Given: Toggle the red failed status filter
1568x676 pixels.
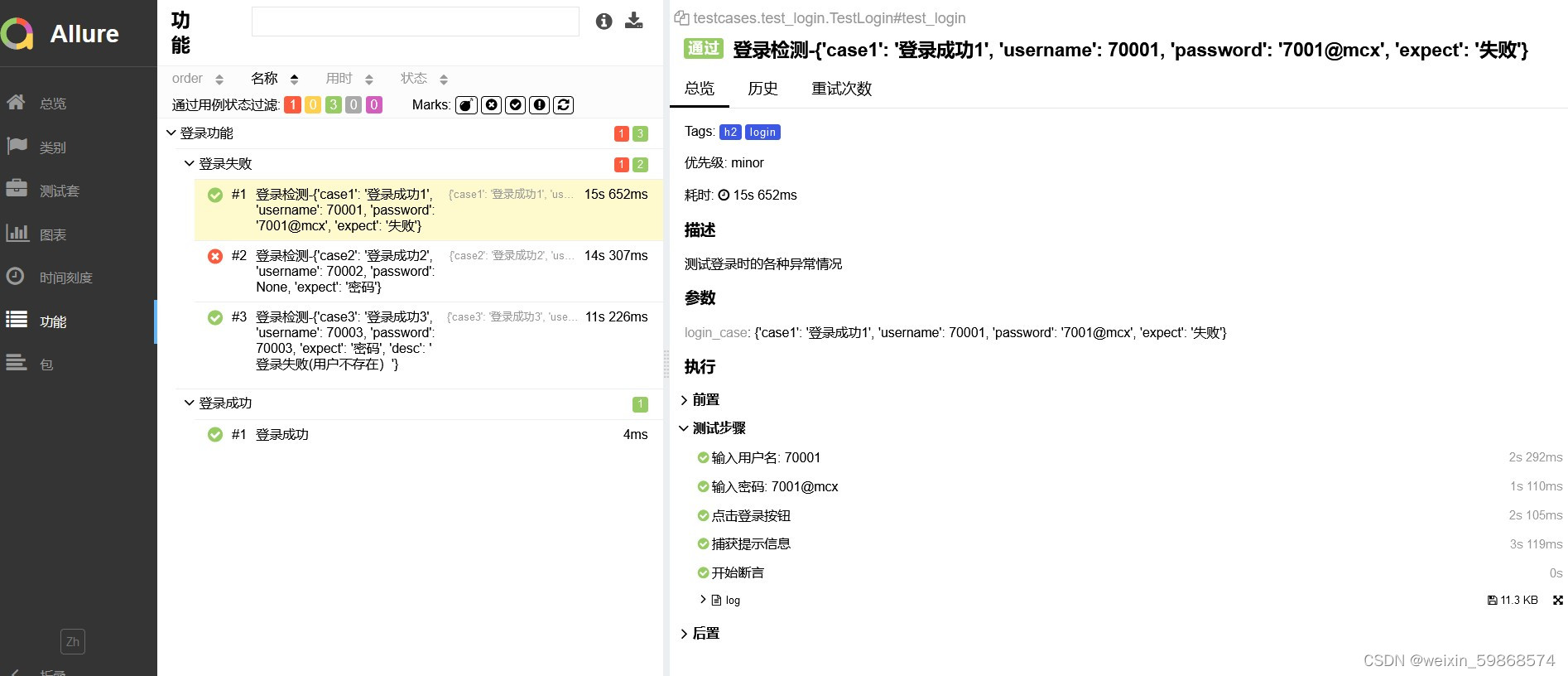Looking at the screenshot, I should pyautogui.click(x=292, y=105).
